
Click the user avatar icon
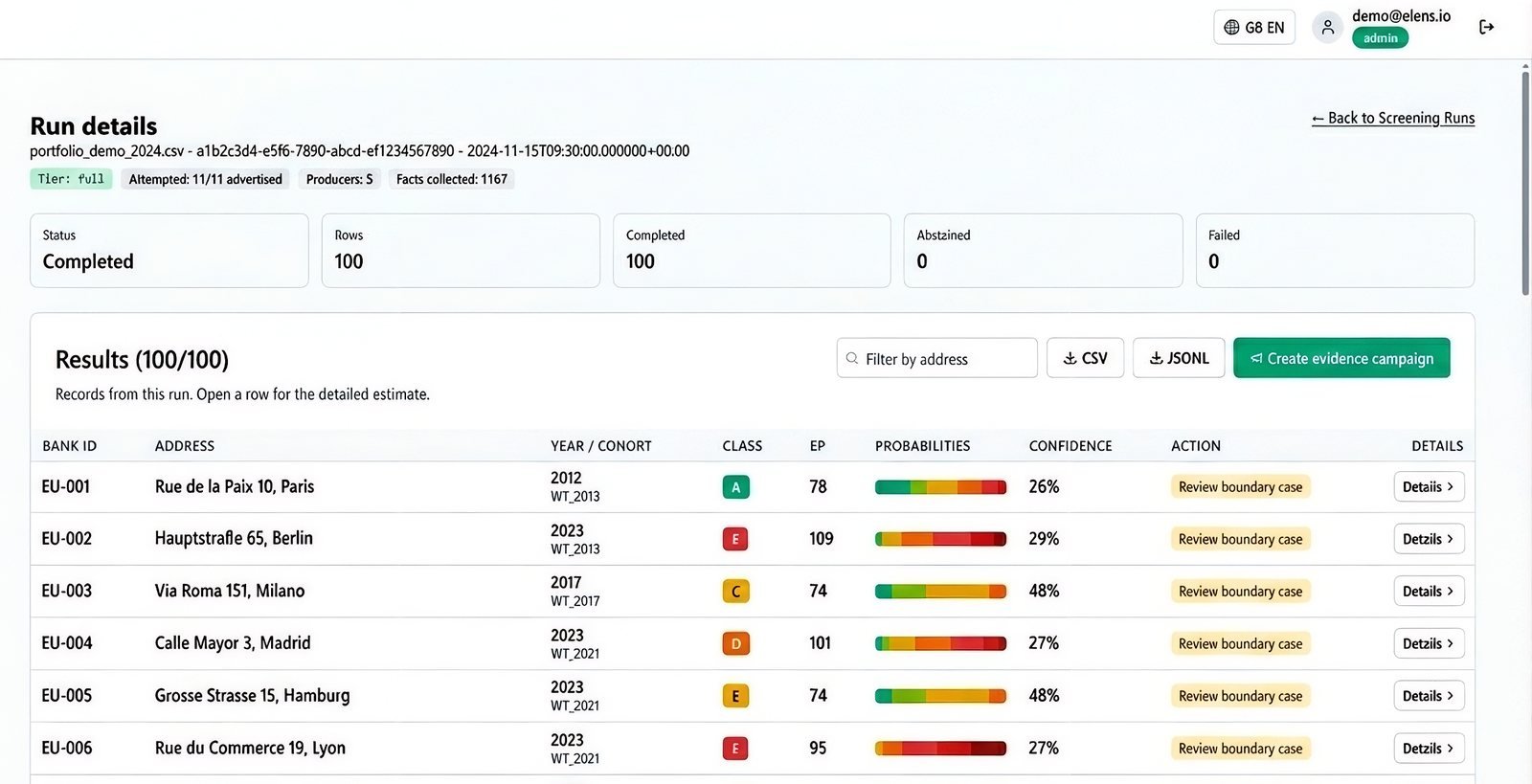[x=1327, y=27]
